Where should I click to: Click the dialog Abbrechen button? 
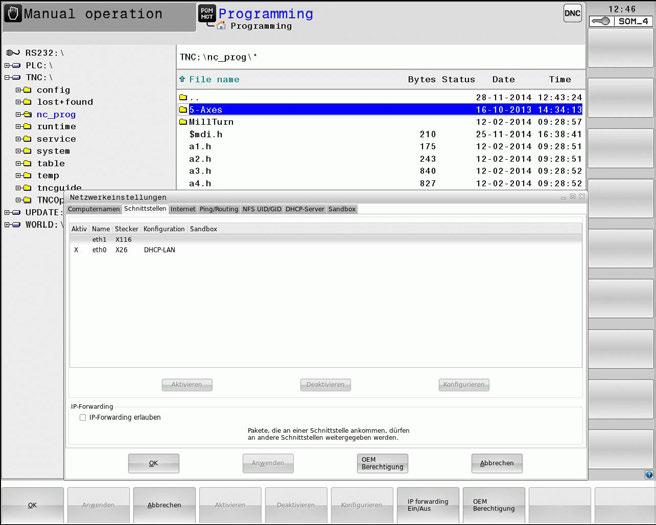(x=497, y=463)
